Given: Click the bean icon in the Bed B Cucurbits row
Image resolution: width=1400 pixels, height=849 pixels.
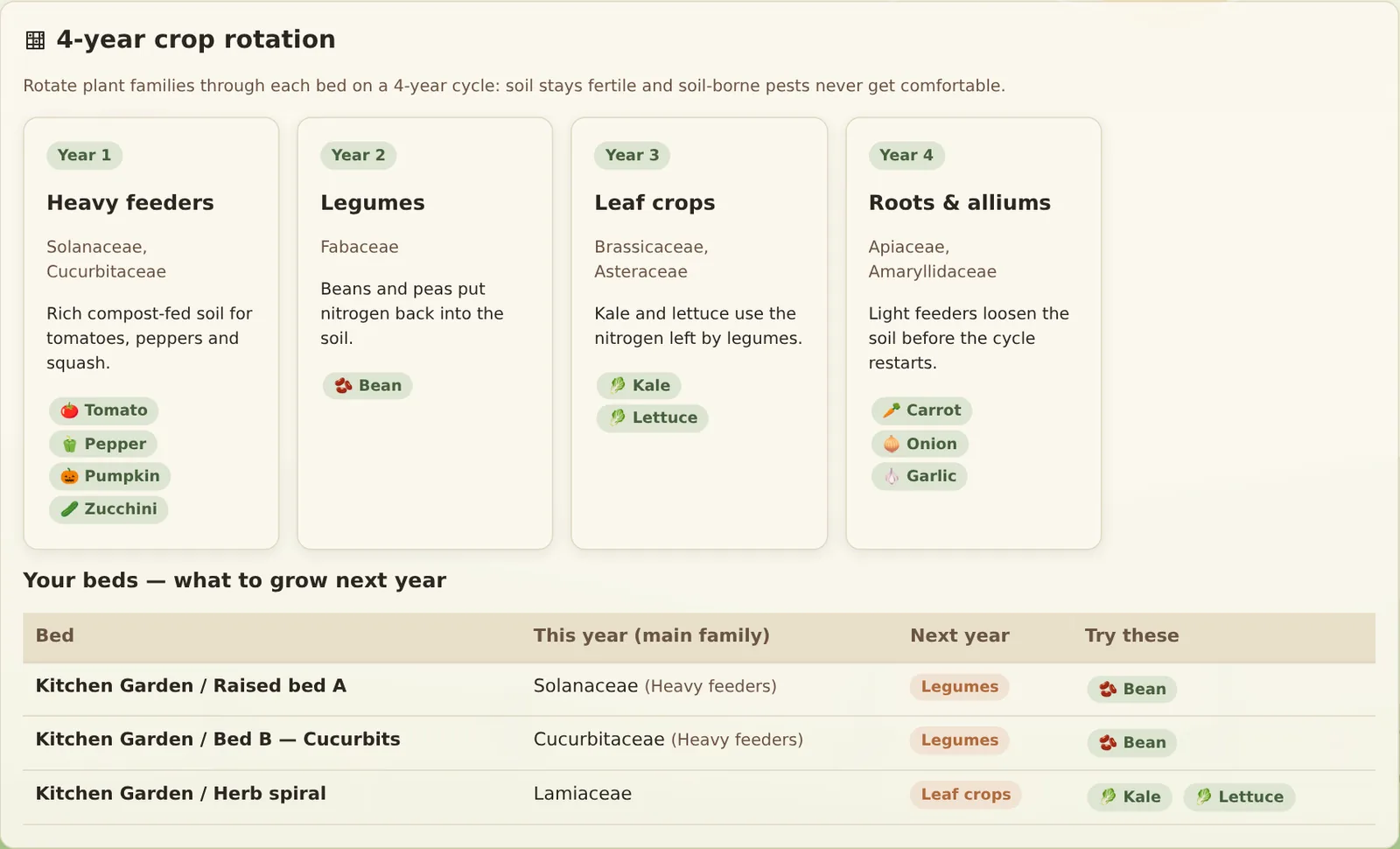Looking at the screenshot, I should [1108, 743].
